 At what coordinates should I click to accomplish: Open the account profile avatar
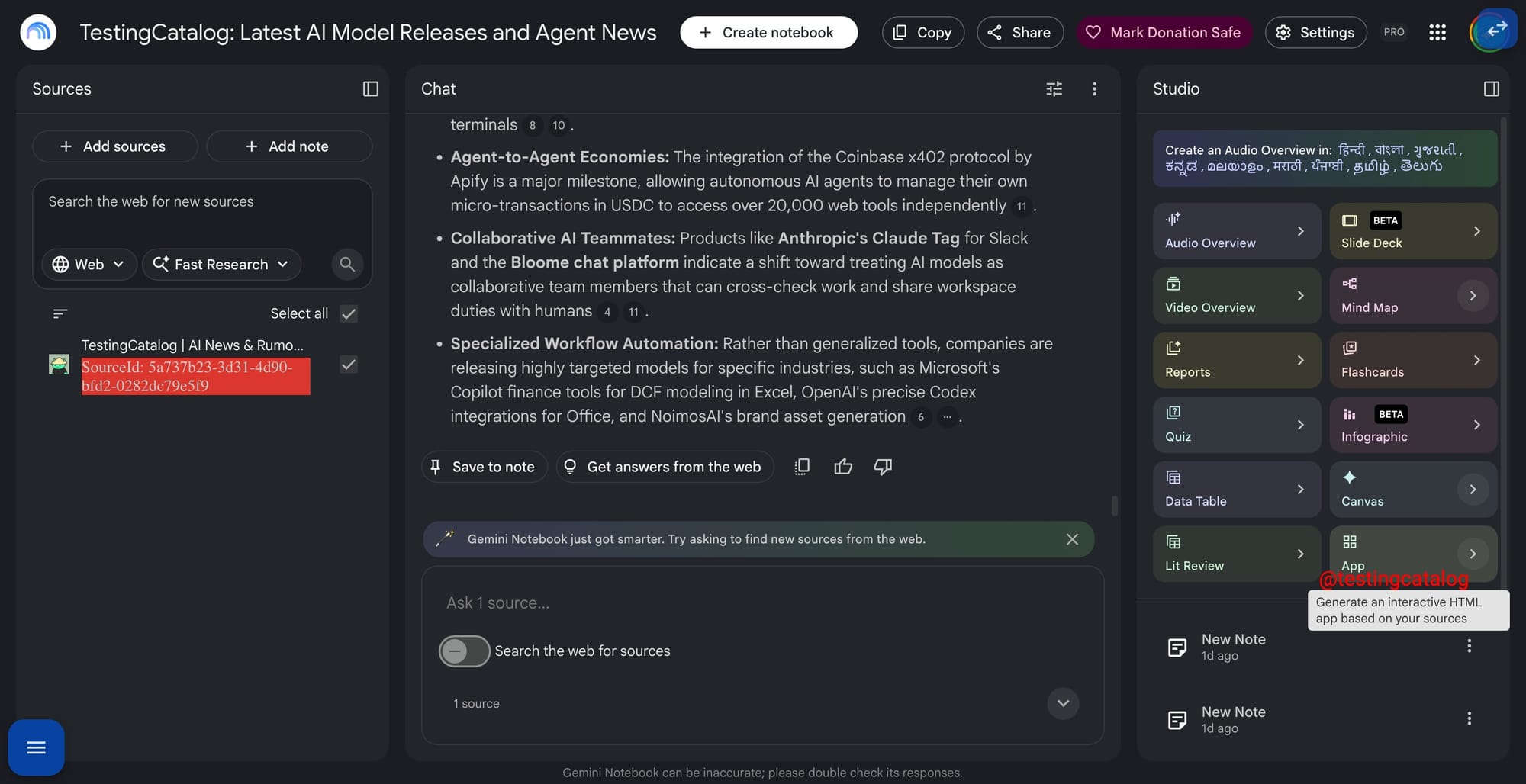click(1491, 32)
